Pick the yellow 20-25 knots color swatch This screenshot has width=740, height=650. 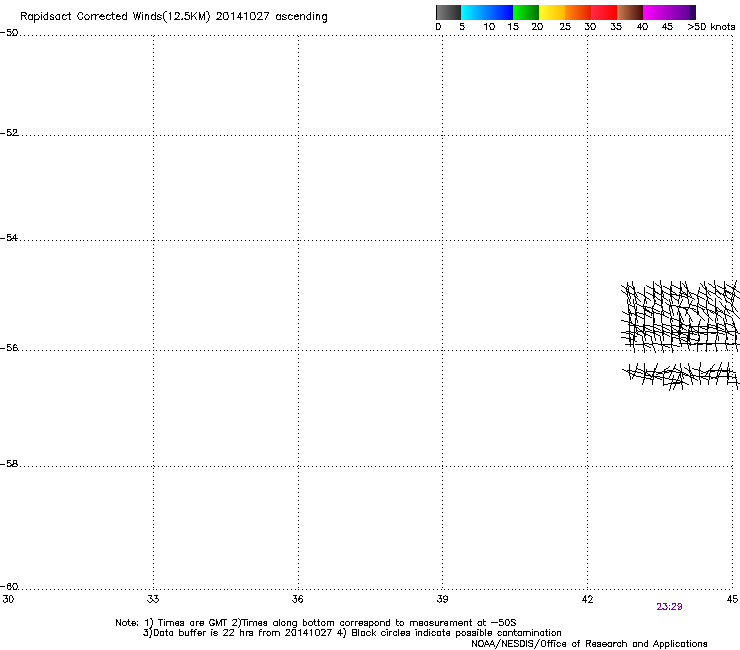coord(552,12)
